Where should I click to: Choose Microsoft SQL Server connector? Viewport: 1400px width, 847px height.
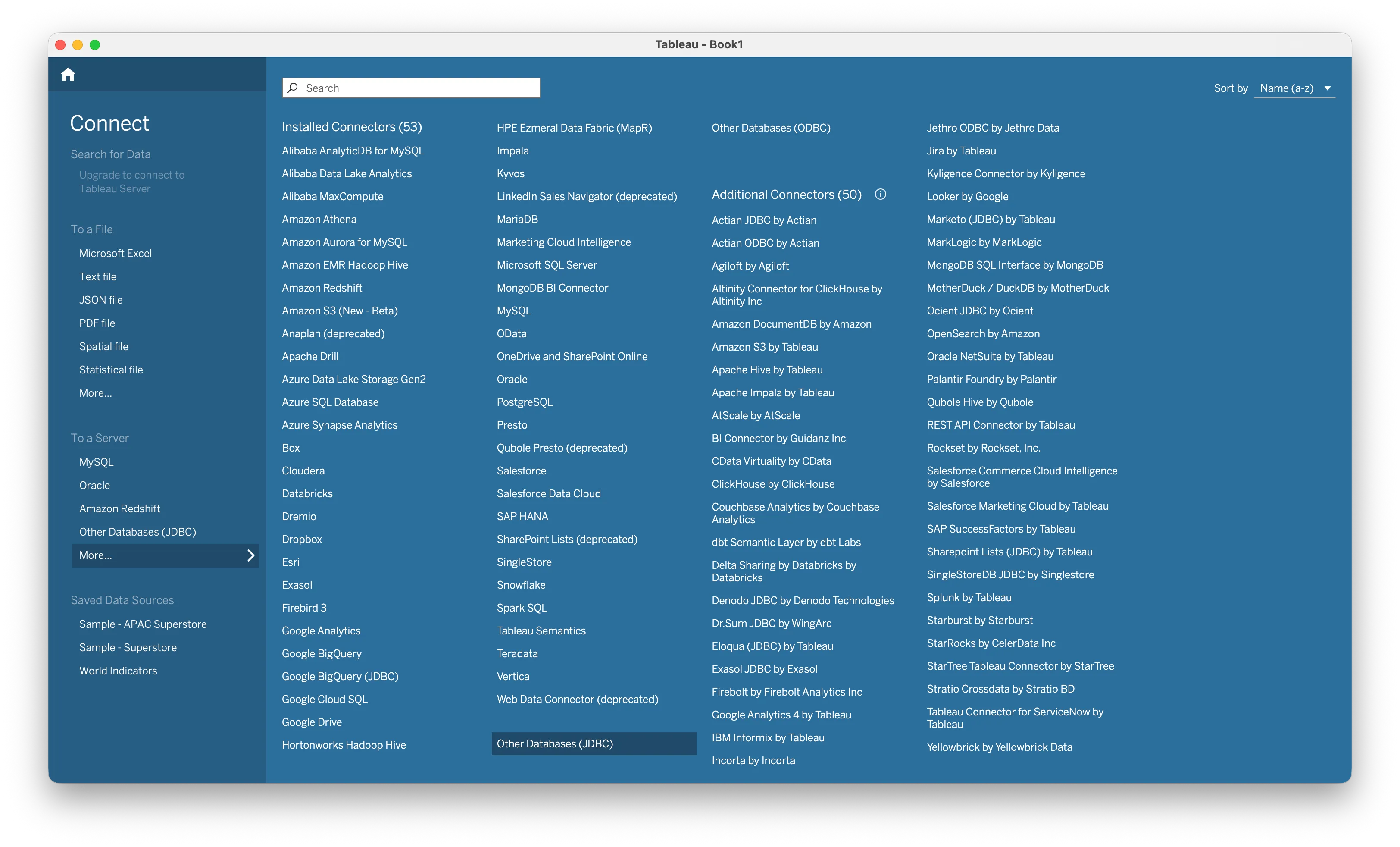[x=547, y=265]
